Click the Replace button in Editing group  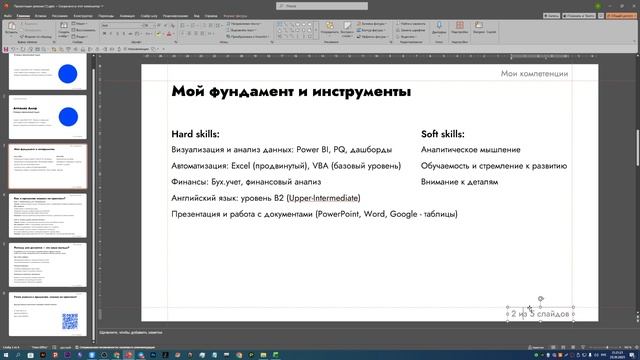pos(411,30)
